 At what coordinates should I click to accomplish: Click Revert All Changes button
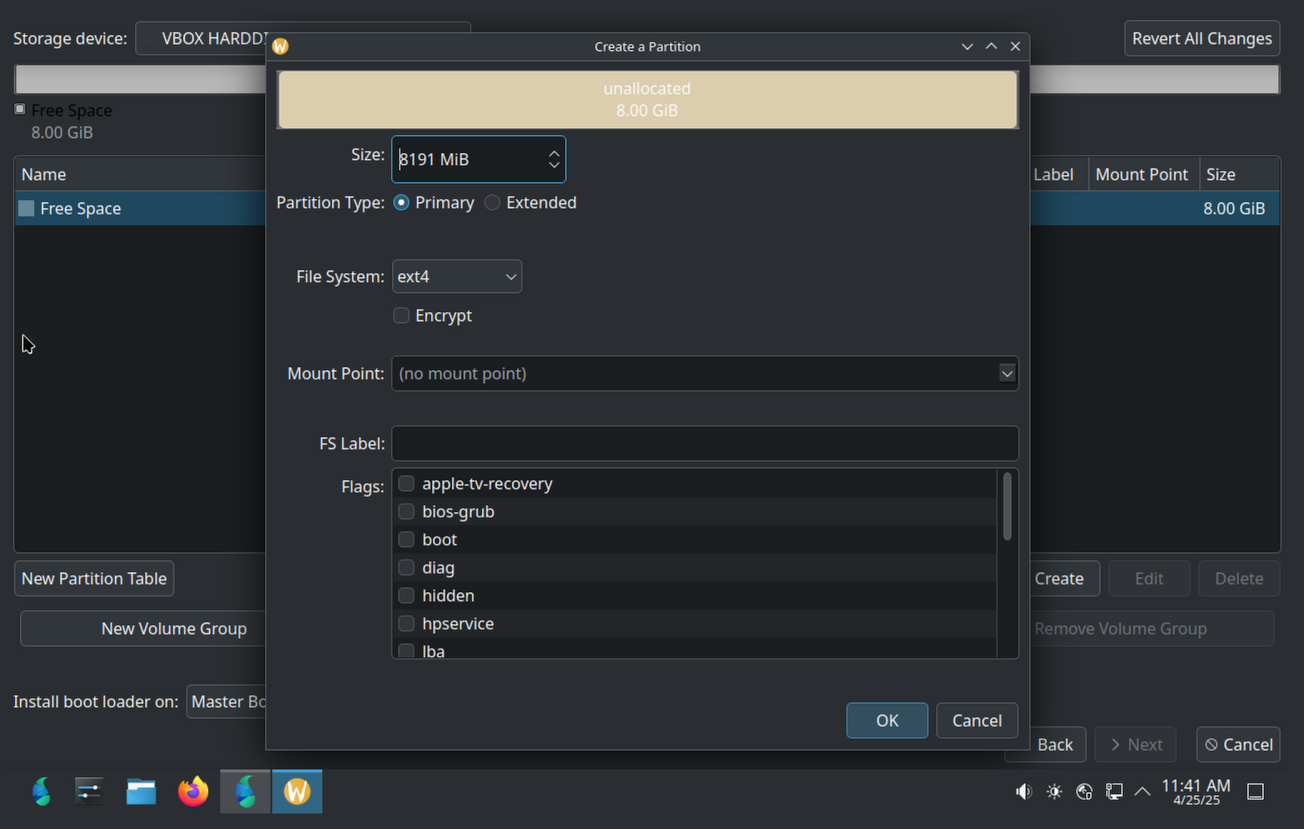[1202, 38]
